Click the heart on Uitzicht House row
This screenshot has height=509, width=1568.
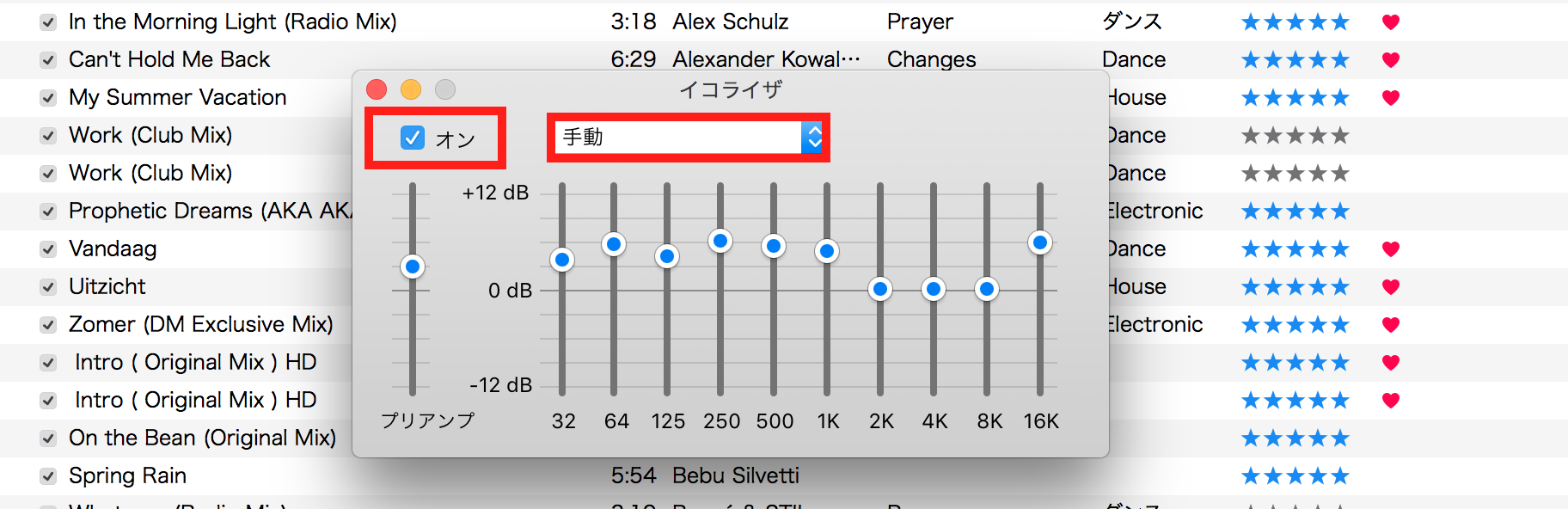tap(1390, 287)
